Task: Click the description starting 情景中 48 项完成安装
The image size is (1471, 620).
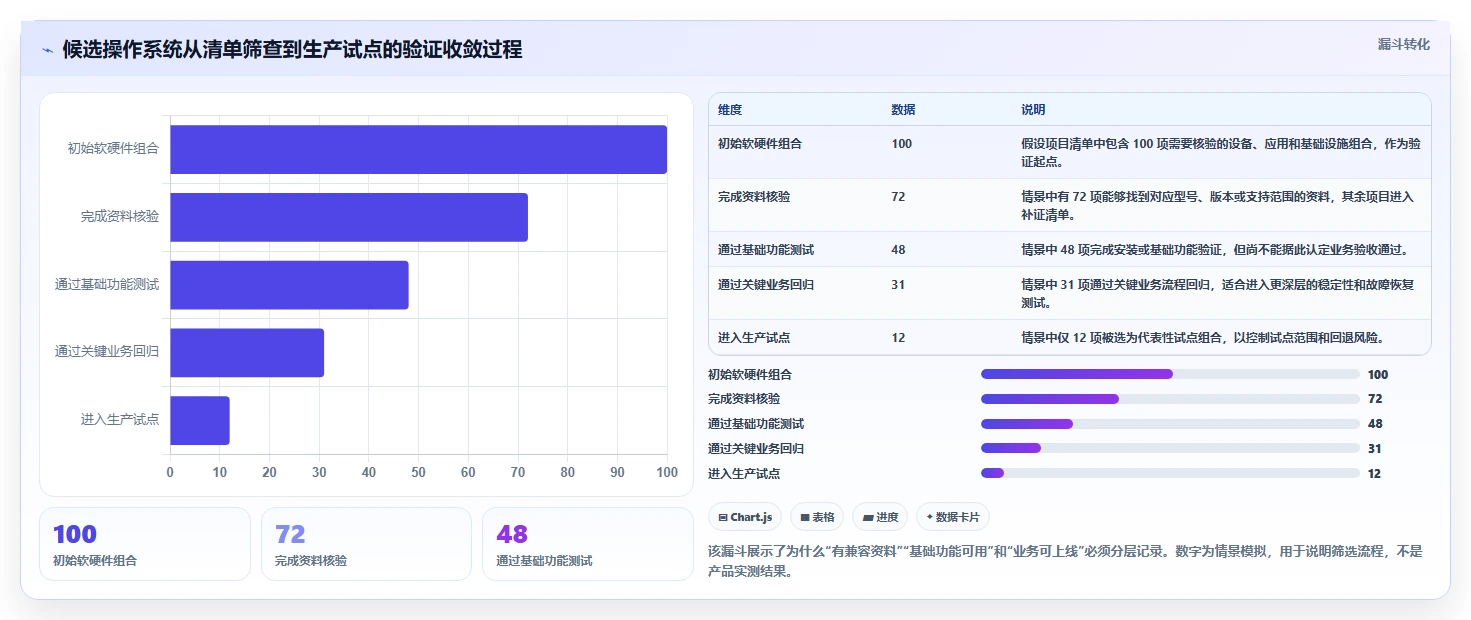Action: [1214, 250]
